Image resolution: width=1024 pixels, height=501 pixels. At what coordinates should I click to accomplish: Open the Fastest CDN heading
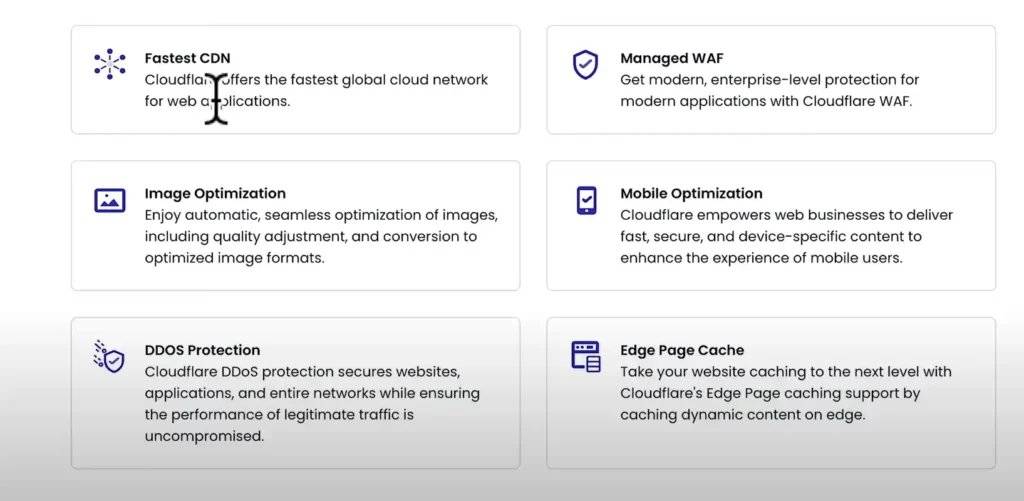[187, 58]
